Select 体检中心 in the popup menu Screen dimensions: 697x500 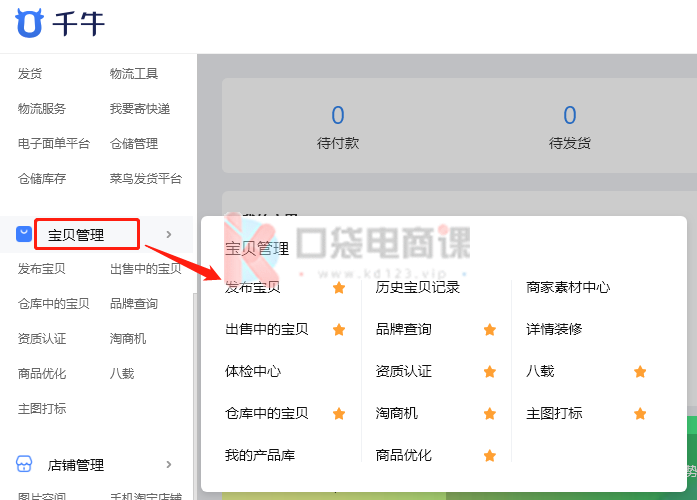coord(253,371)
